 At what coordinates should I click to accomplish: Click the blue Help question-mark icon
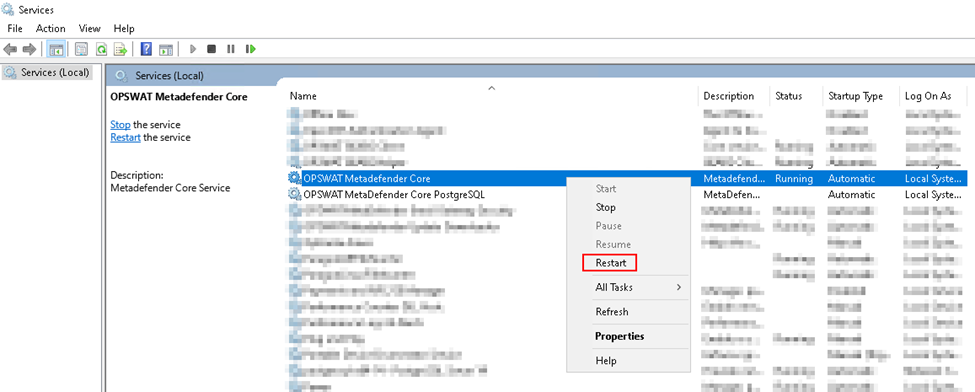(146, 49)
